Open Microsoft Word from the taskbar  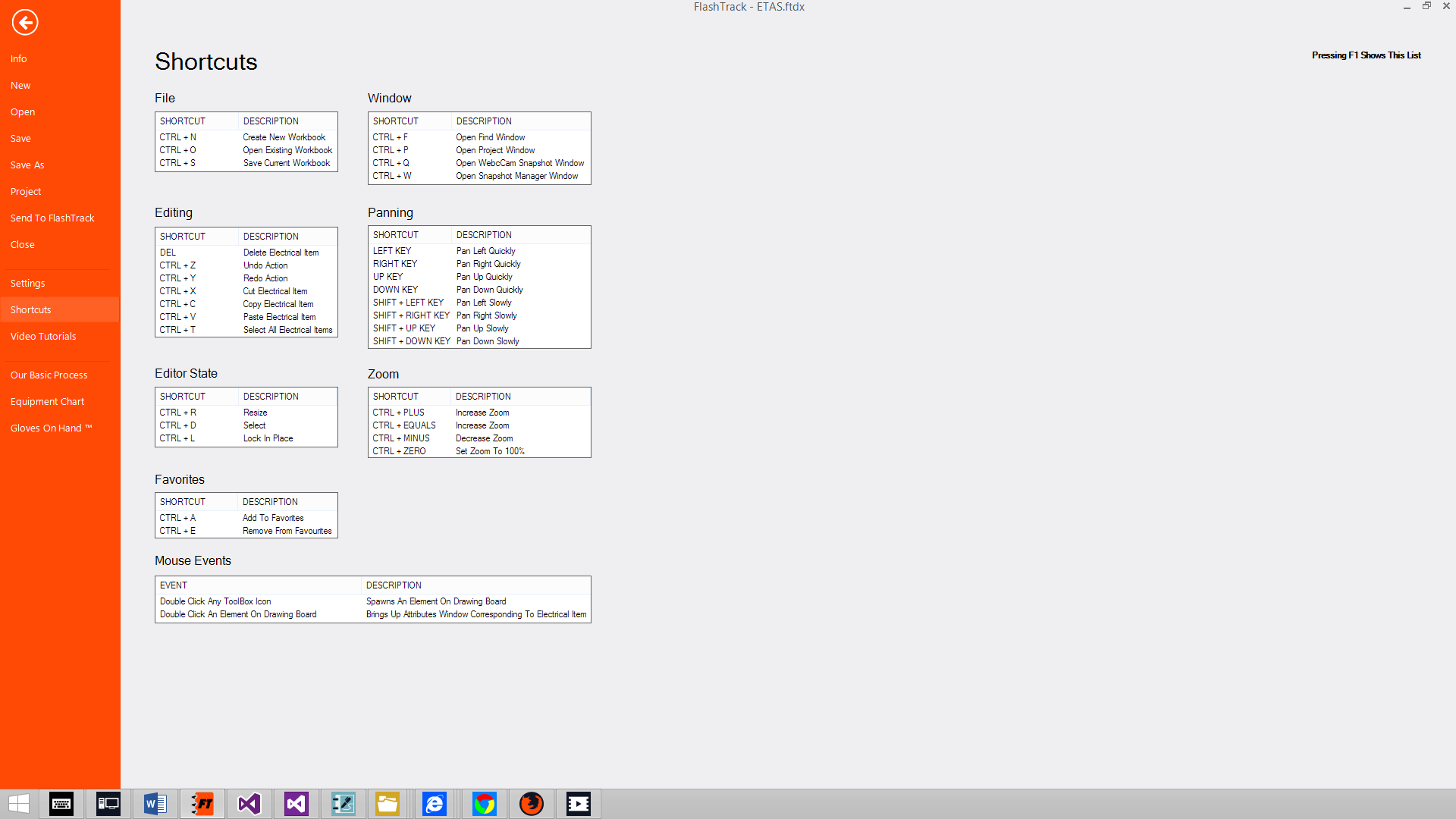155,804
